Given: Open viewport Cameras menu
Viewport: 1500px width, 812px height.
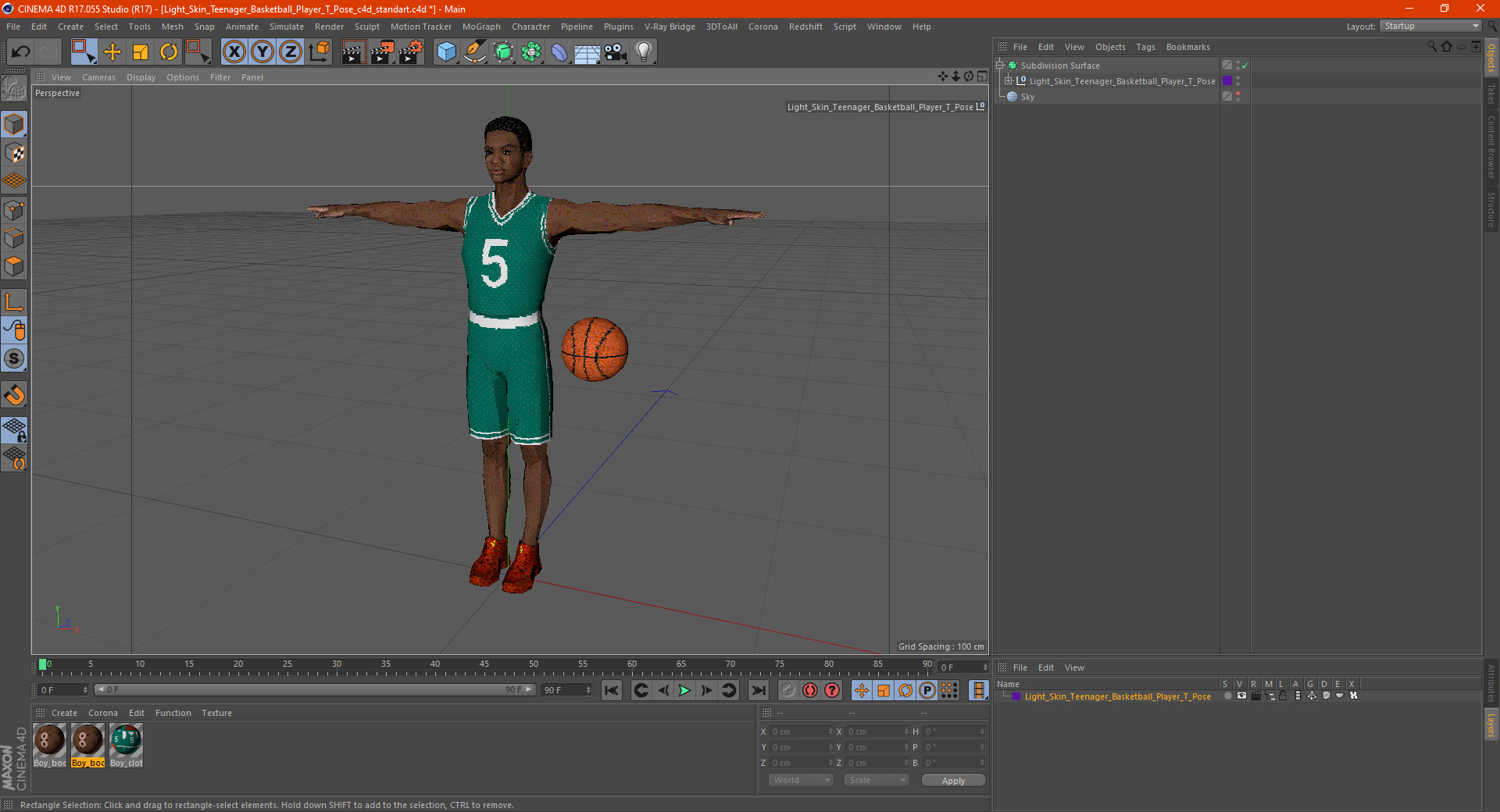Looking at the screenshot, I should [98, 77].
